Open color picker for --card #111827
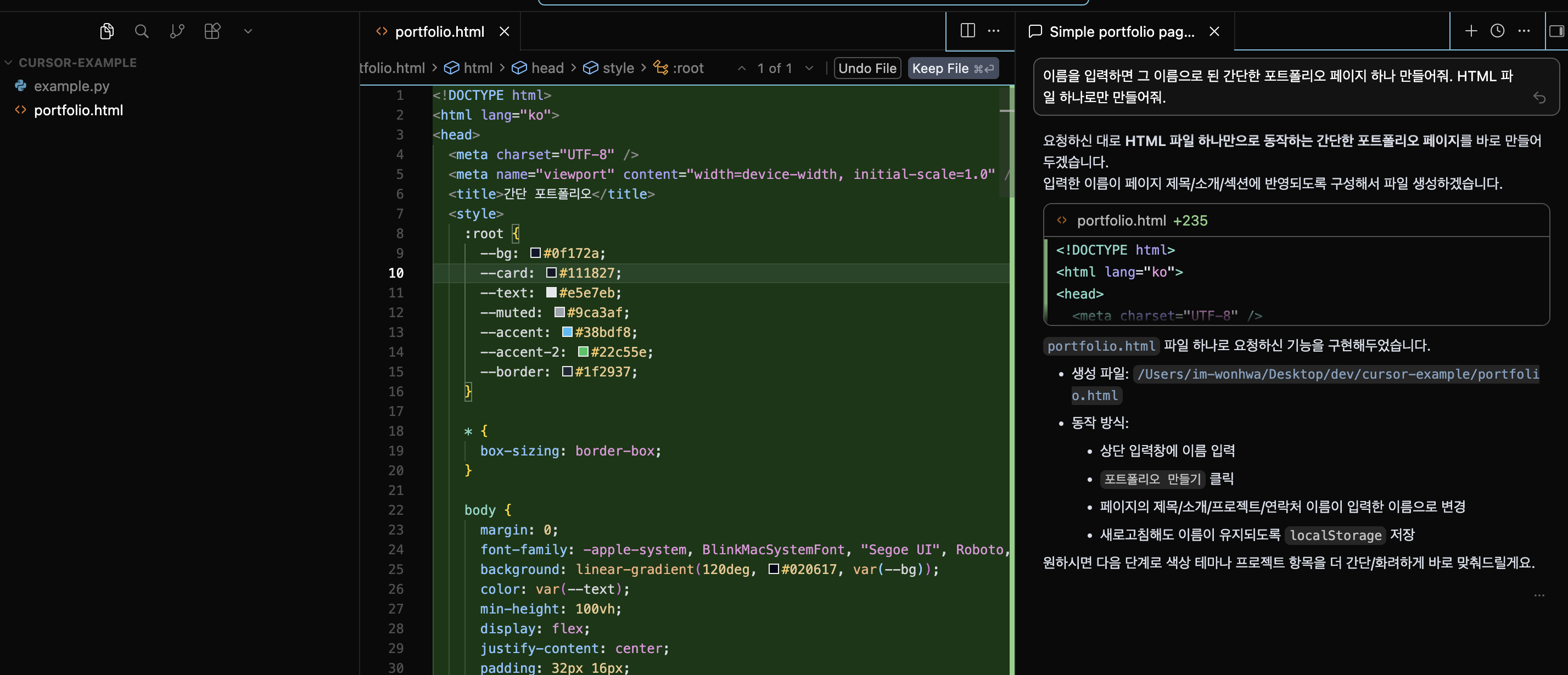The height and width of the screenshot is (675, 1568). pyautogui.click(x=551, y=273)
